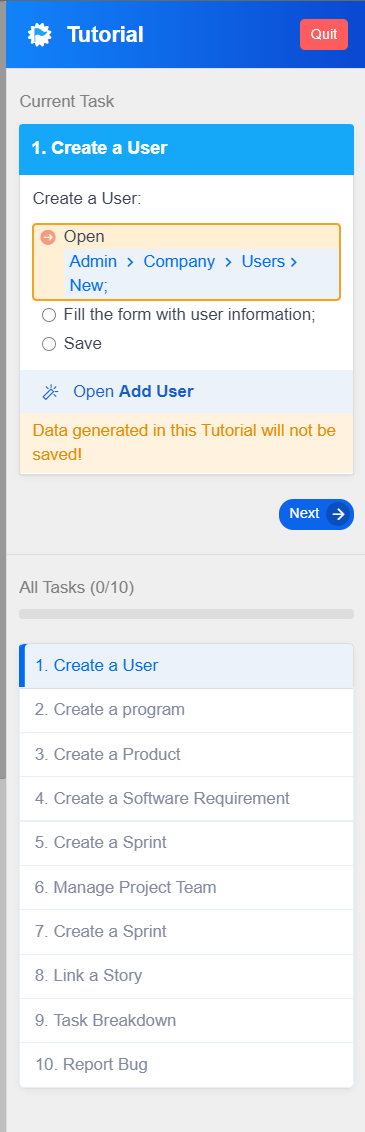Screen dimensions: 365x1132
Task: Open task 10 Report Bug
Action: point(186,1065)
